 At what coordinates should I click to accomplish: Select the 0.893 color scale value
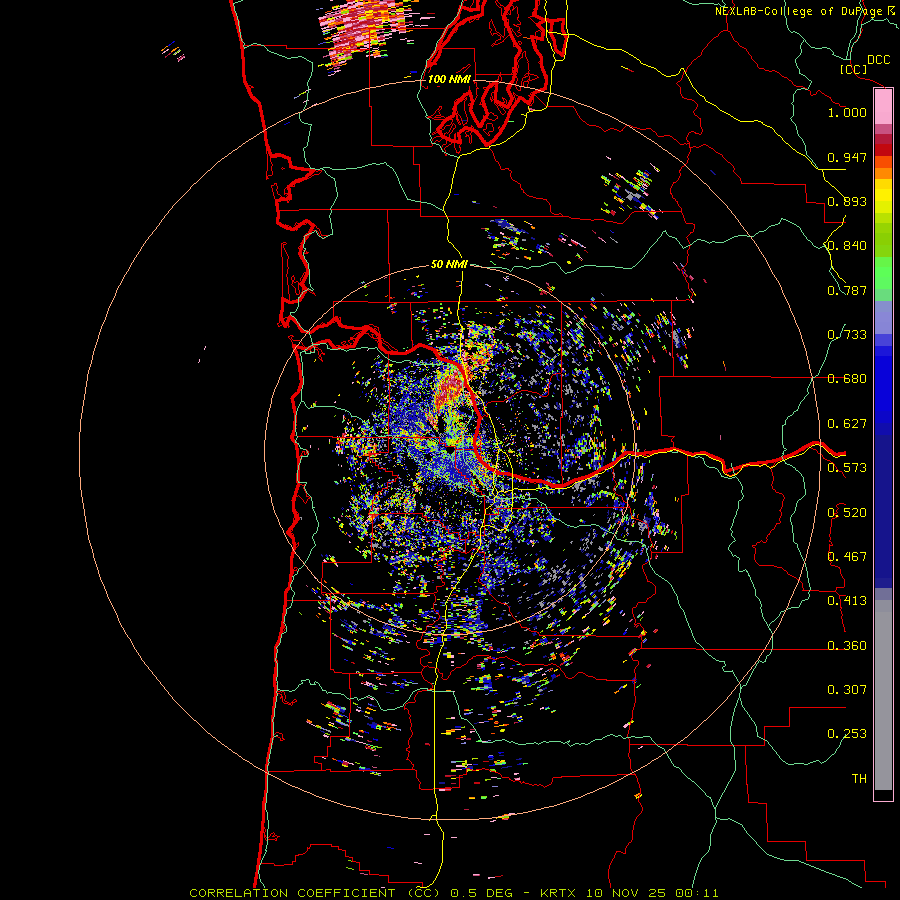pyautogui.click(x=847, y=201)
